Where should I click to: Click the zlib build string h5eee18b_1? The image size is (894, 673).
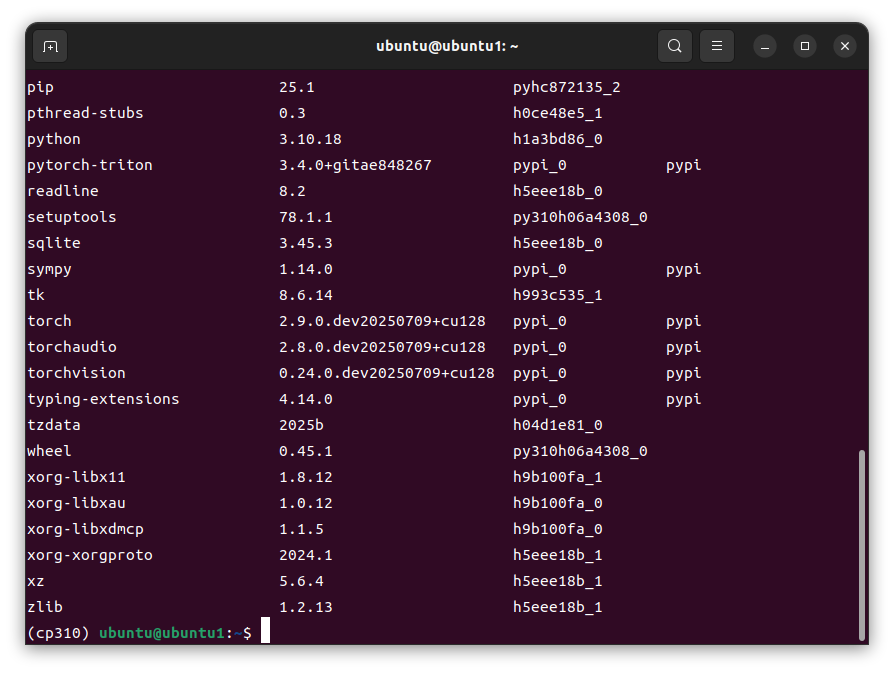coord(557,607)
